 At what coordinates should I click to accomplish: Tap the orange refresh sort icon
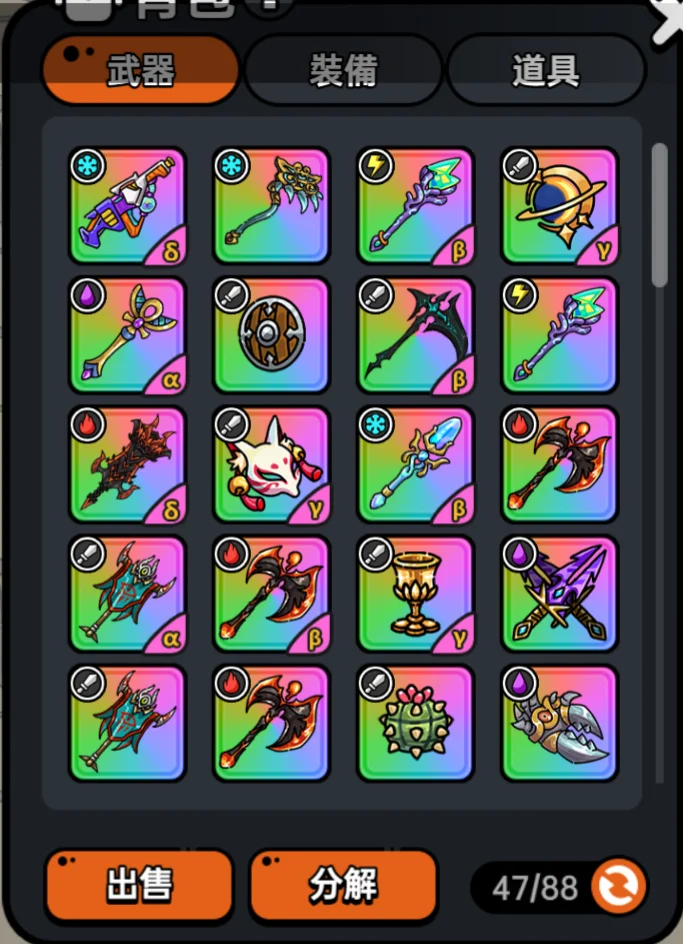(619, 886)
